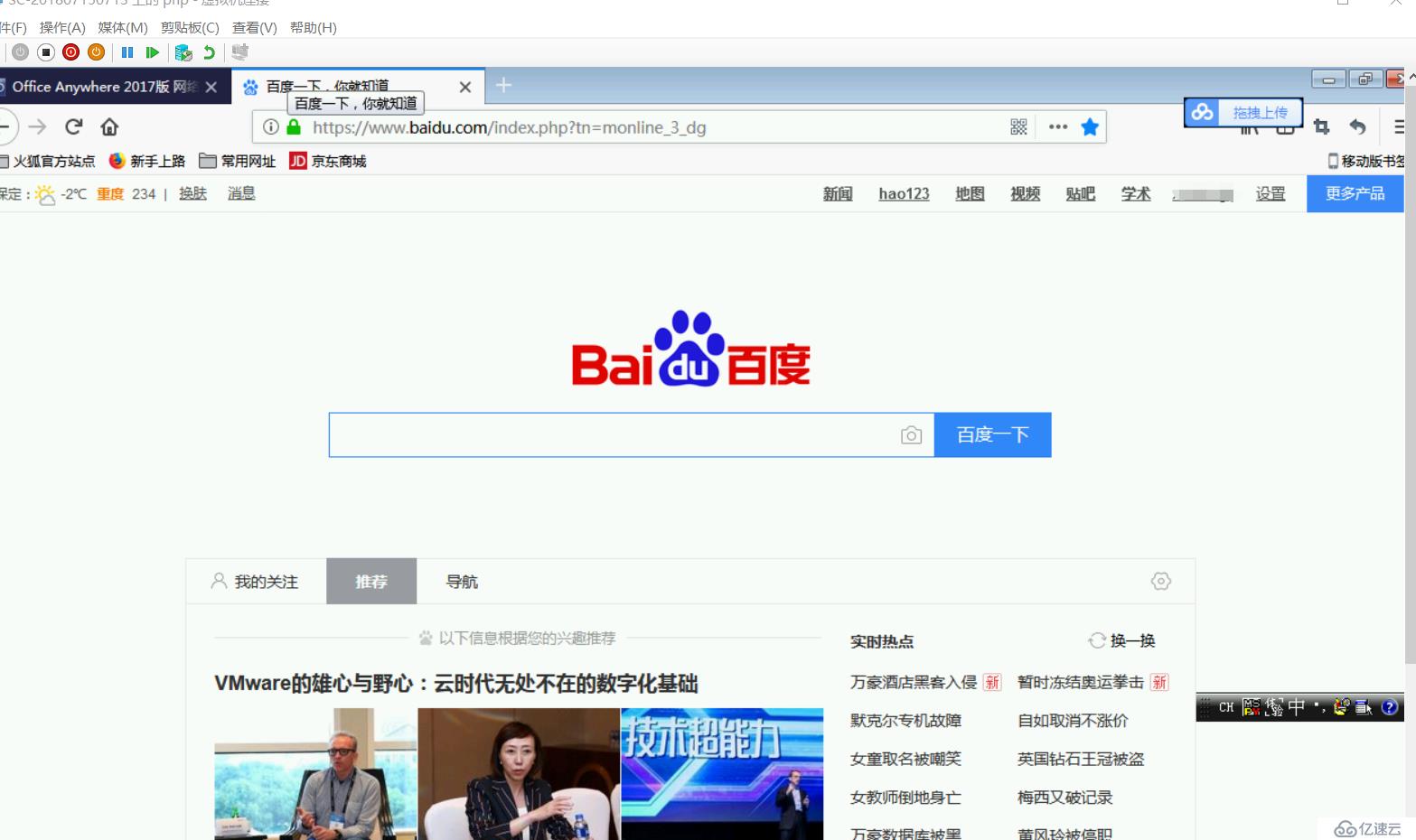This screenshot has width=1416, height=840.
Task: Click the 贴吧 navigation link
Action: tap(1080, 193)
